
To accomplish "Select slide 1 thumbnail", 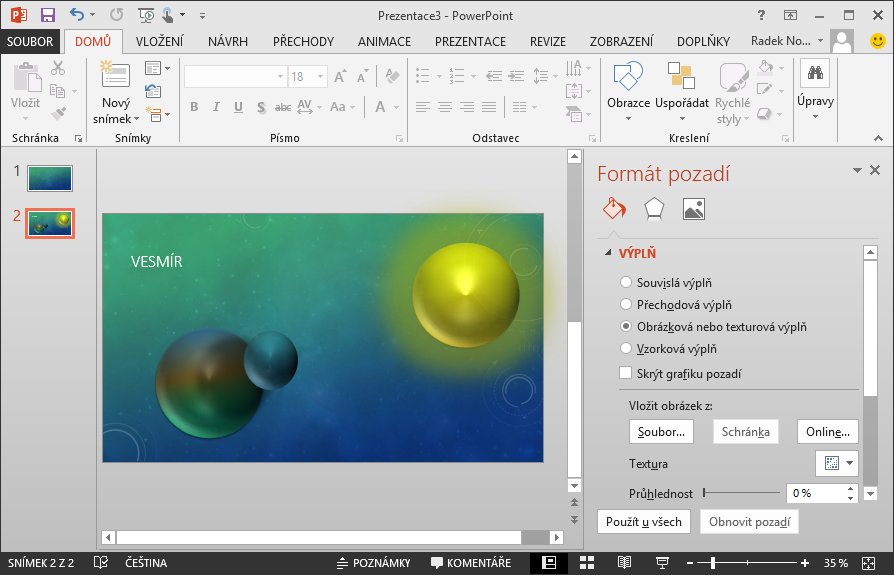I will coord(50,178).
